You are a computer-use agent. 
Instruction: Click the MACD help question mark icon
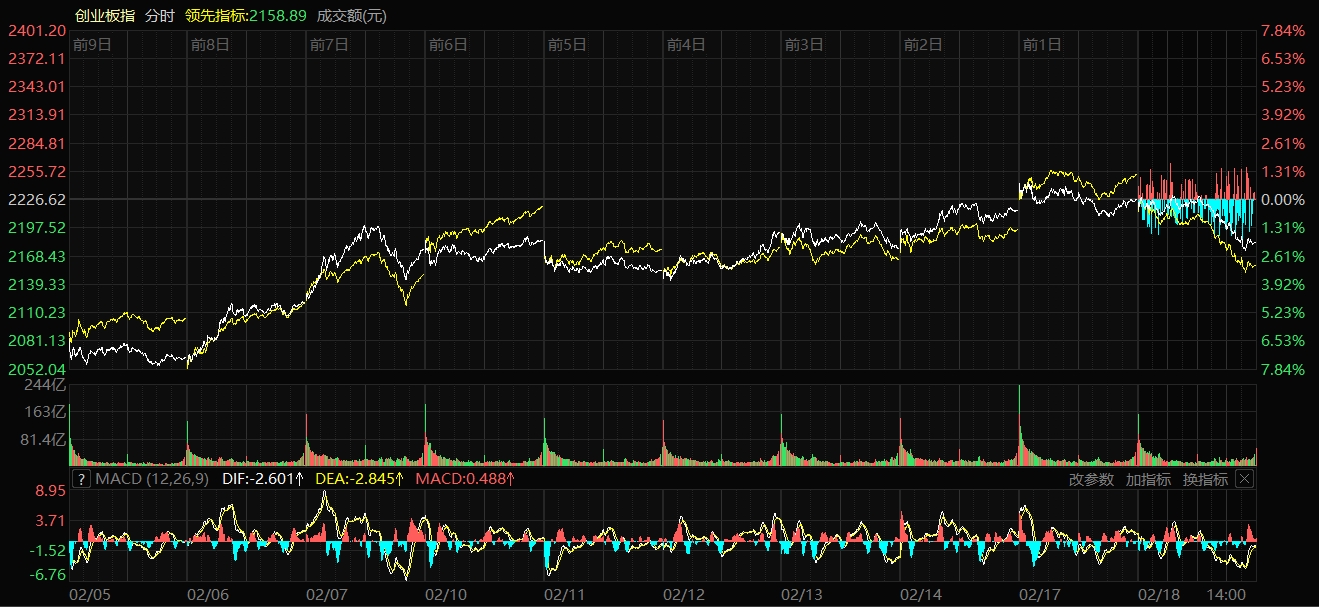click(81, 479)
